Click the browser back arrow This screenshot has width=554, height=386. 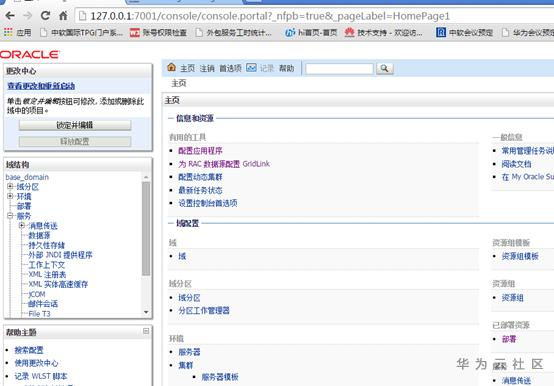(x=10, y=16)
